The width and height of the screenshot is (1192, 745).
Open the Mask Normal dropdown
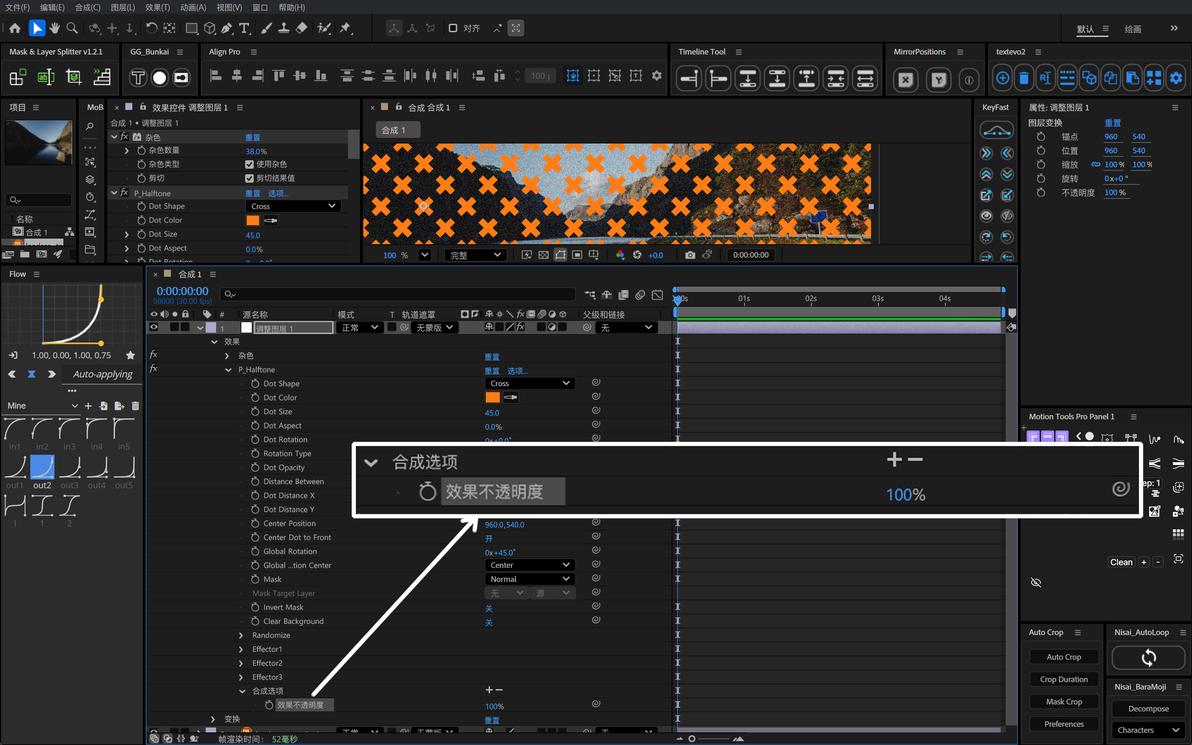click(x=530, y=579)
